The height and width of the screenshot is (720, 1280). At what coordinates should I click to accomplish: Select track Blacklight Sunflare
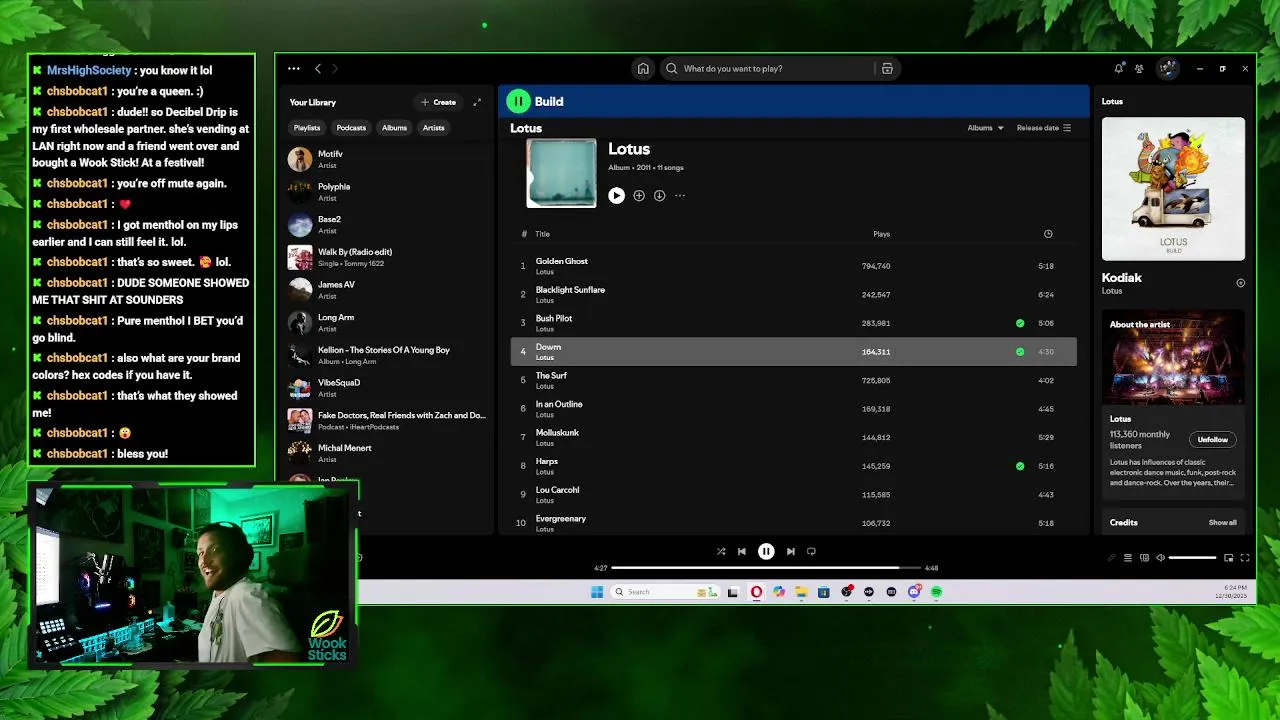click(x=793, y=295)
